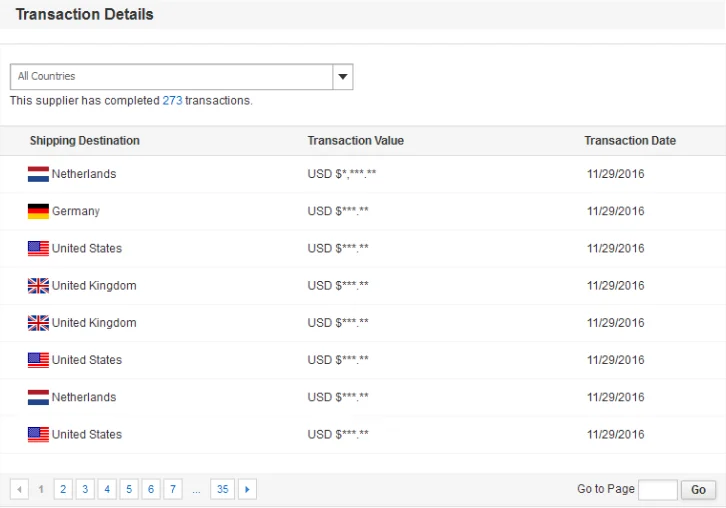The width and height of the screenshot is (726, 508).
Task: Go to page 2
Action: click(x=63, y=489)
